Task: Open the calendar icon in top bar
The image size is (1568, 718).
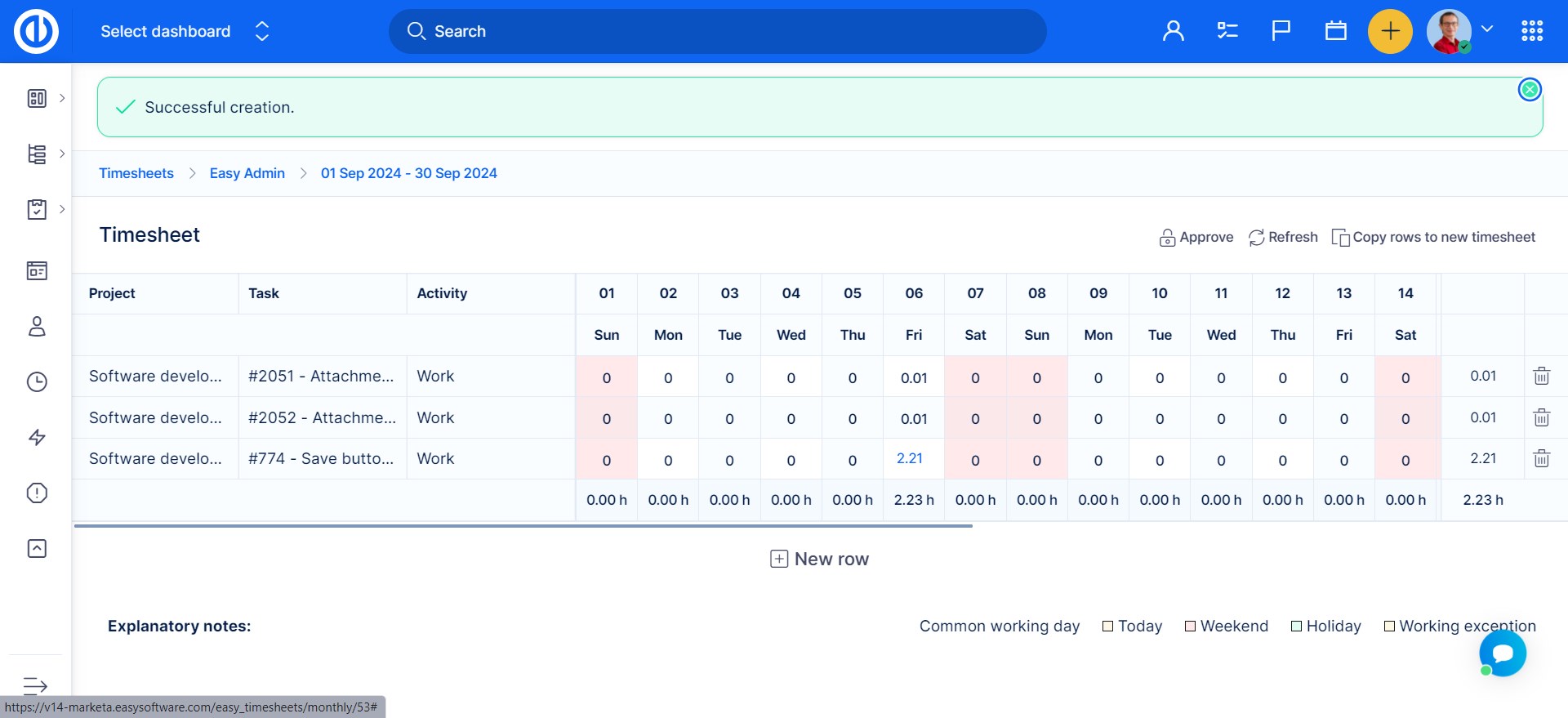Action: (1335, 31)
